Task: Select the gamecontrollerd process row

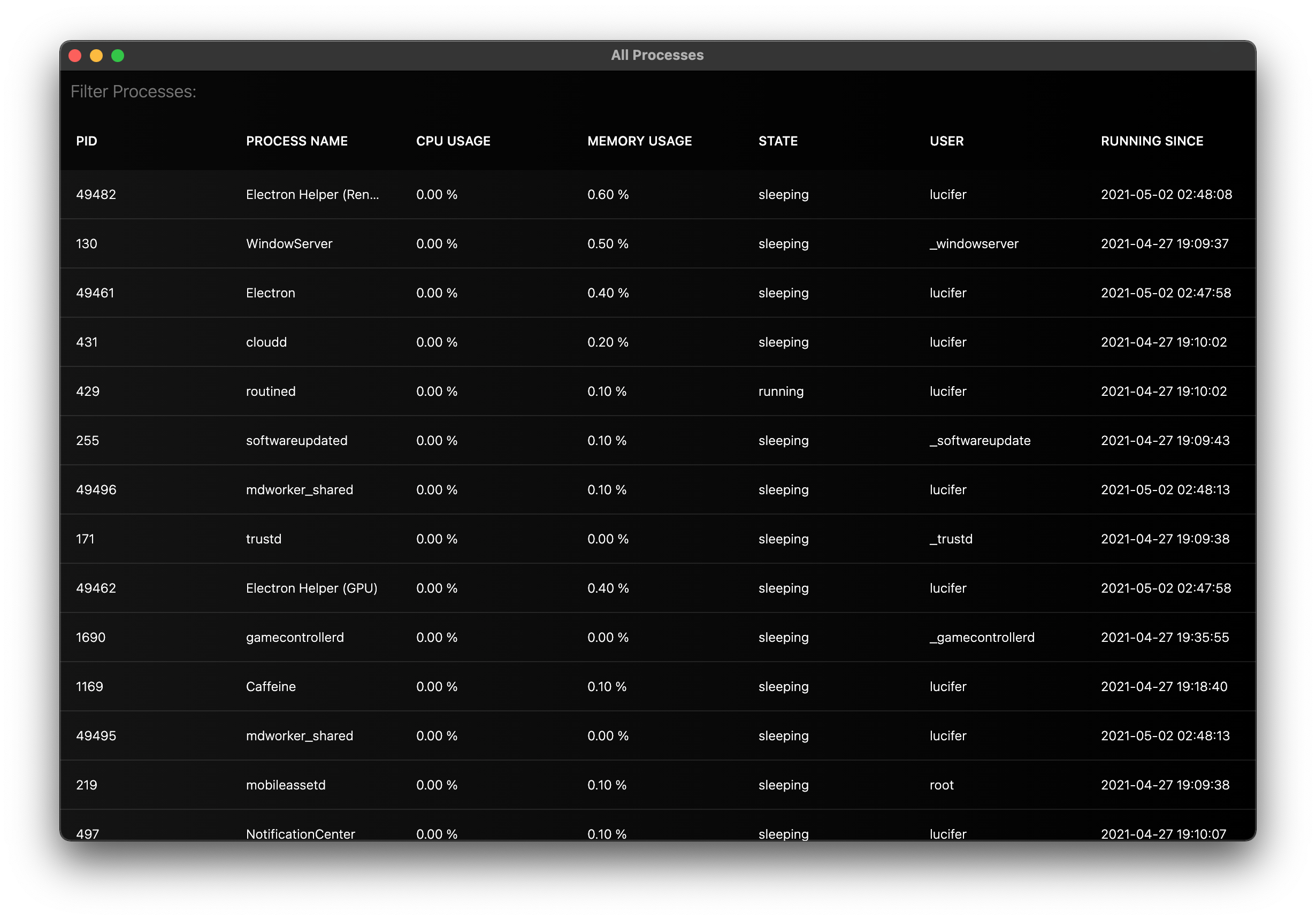Action: click(658, 638)
